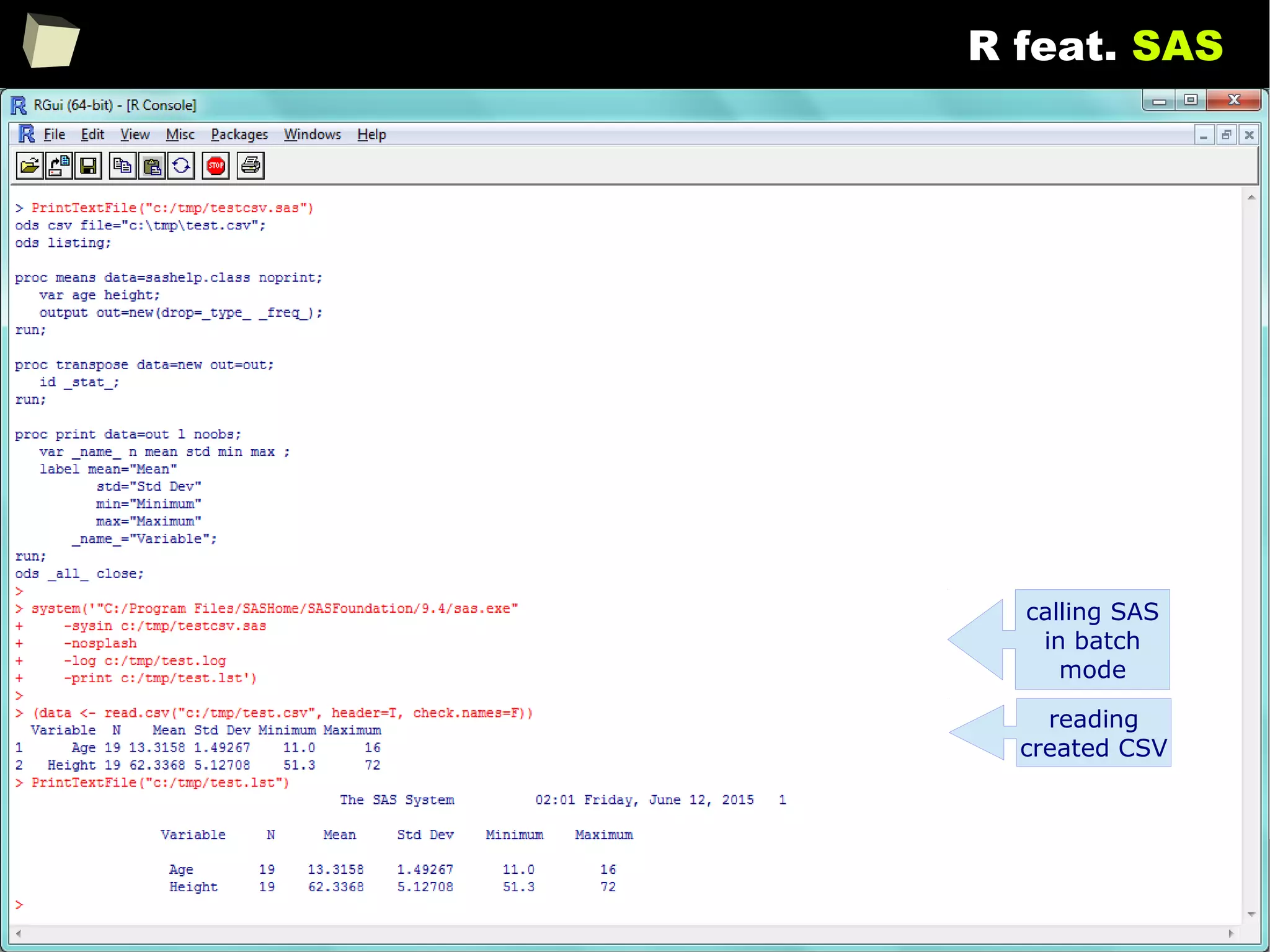Open the Misc menu
Screen dimensions: 1270x952
point(180,135)
